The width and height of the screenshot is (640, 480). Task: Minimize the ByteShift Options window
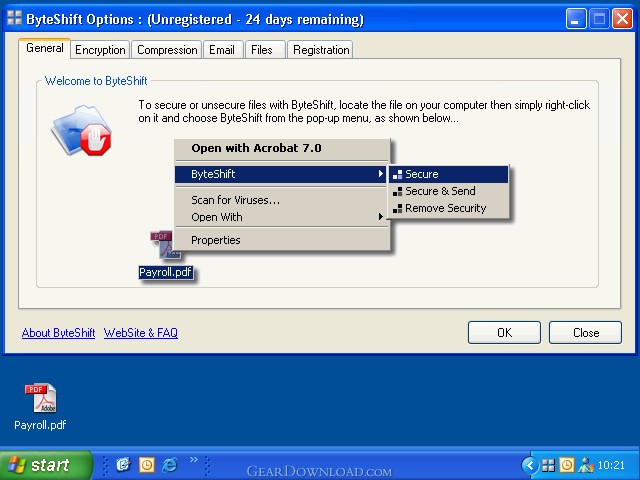click(x=576, y=19)
